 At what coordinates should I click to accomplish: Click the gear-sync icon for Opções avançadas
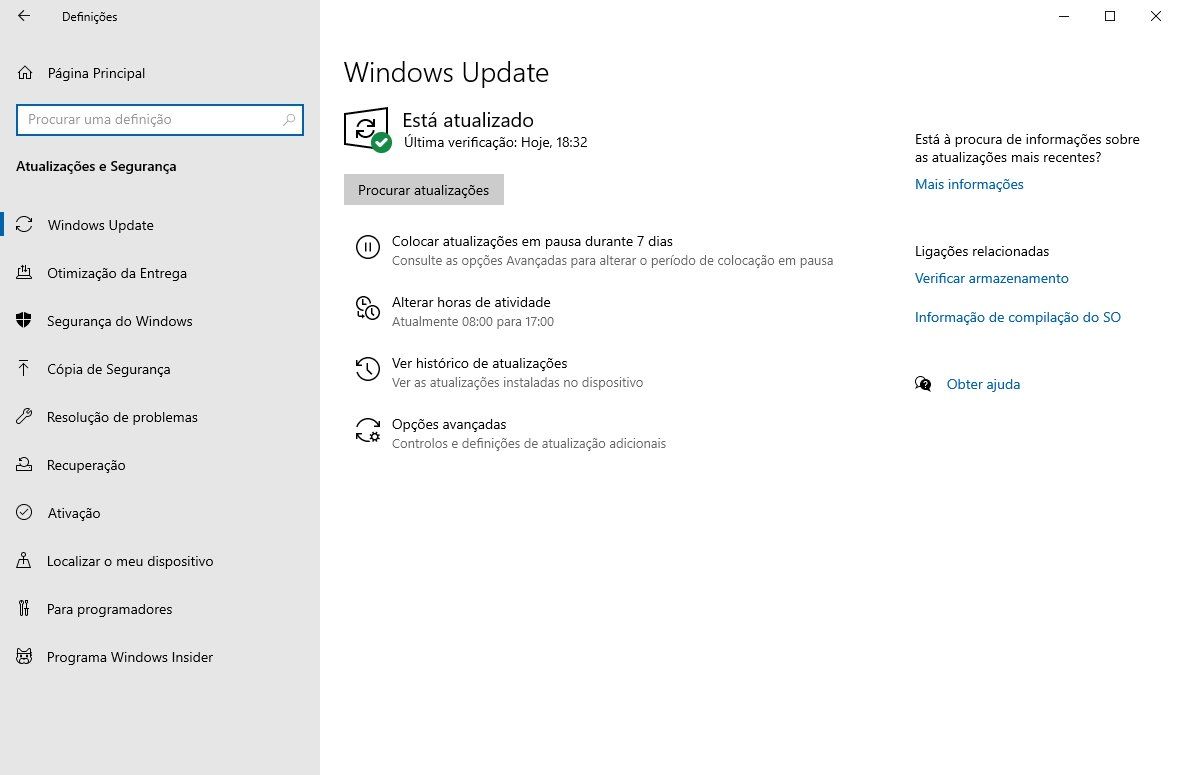368,430
